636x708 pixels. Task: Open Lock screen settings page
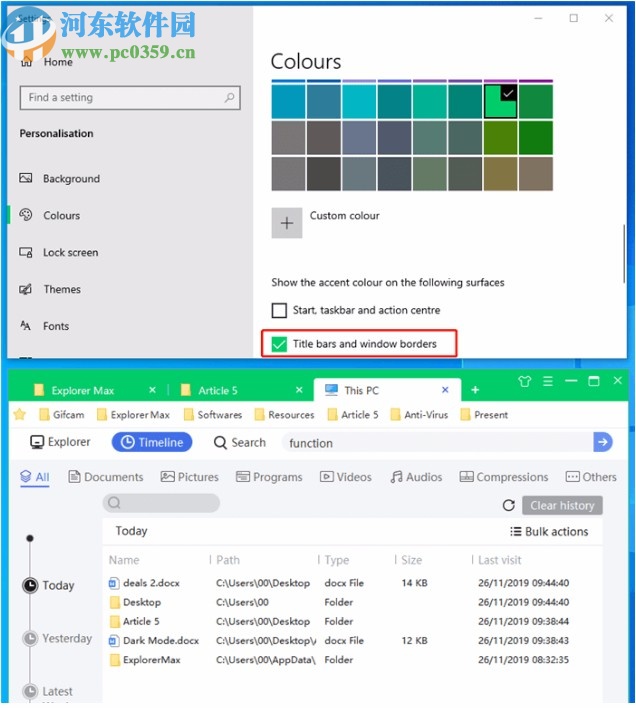click(x=70, y=253)
